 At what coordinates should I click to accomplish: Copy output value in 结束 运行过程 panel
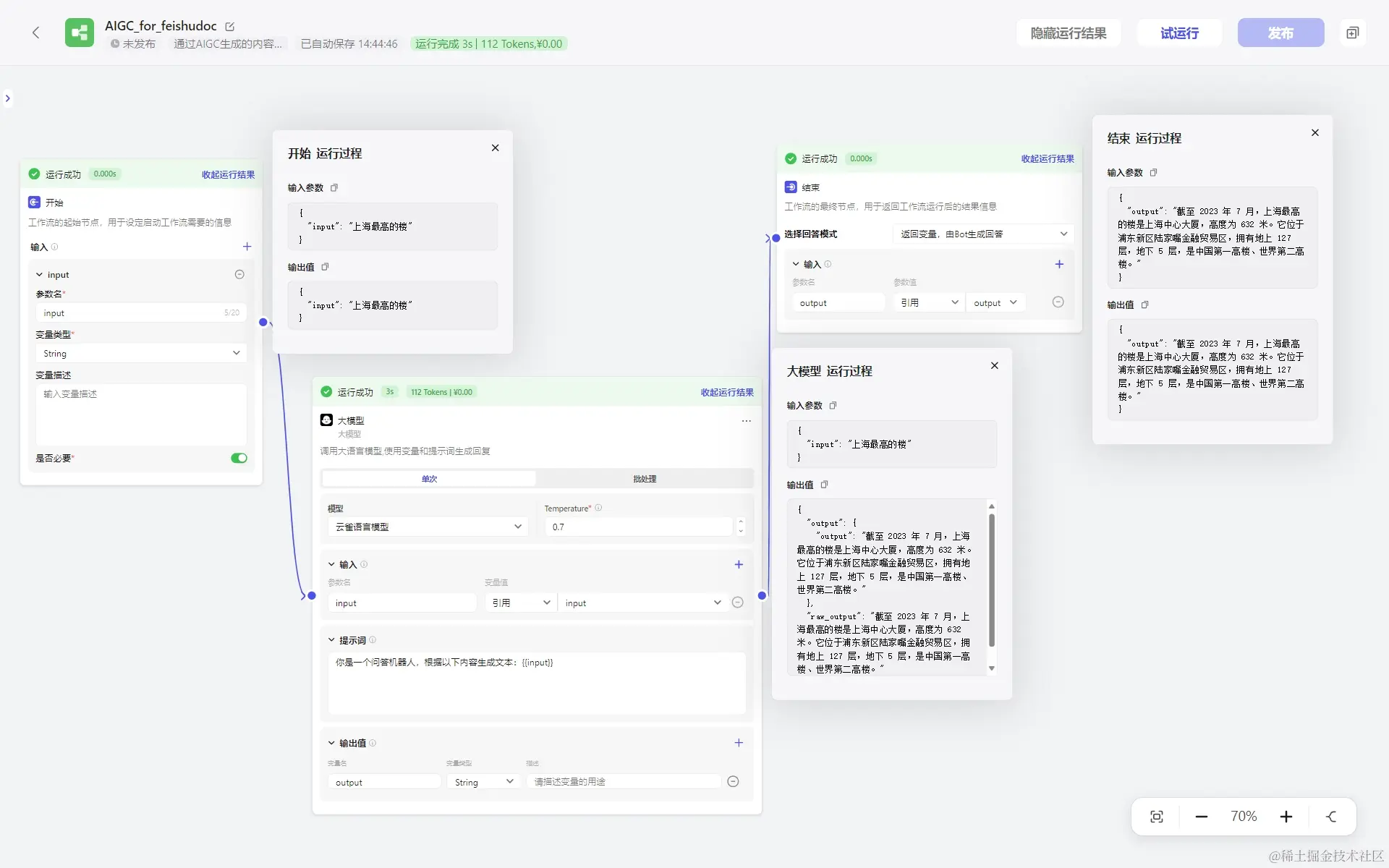(1145, 305)
